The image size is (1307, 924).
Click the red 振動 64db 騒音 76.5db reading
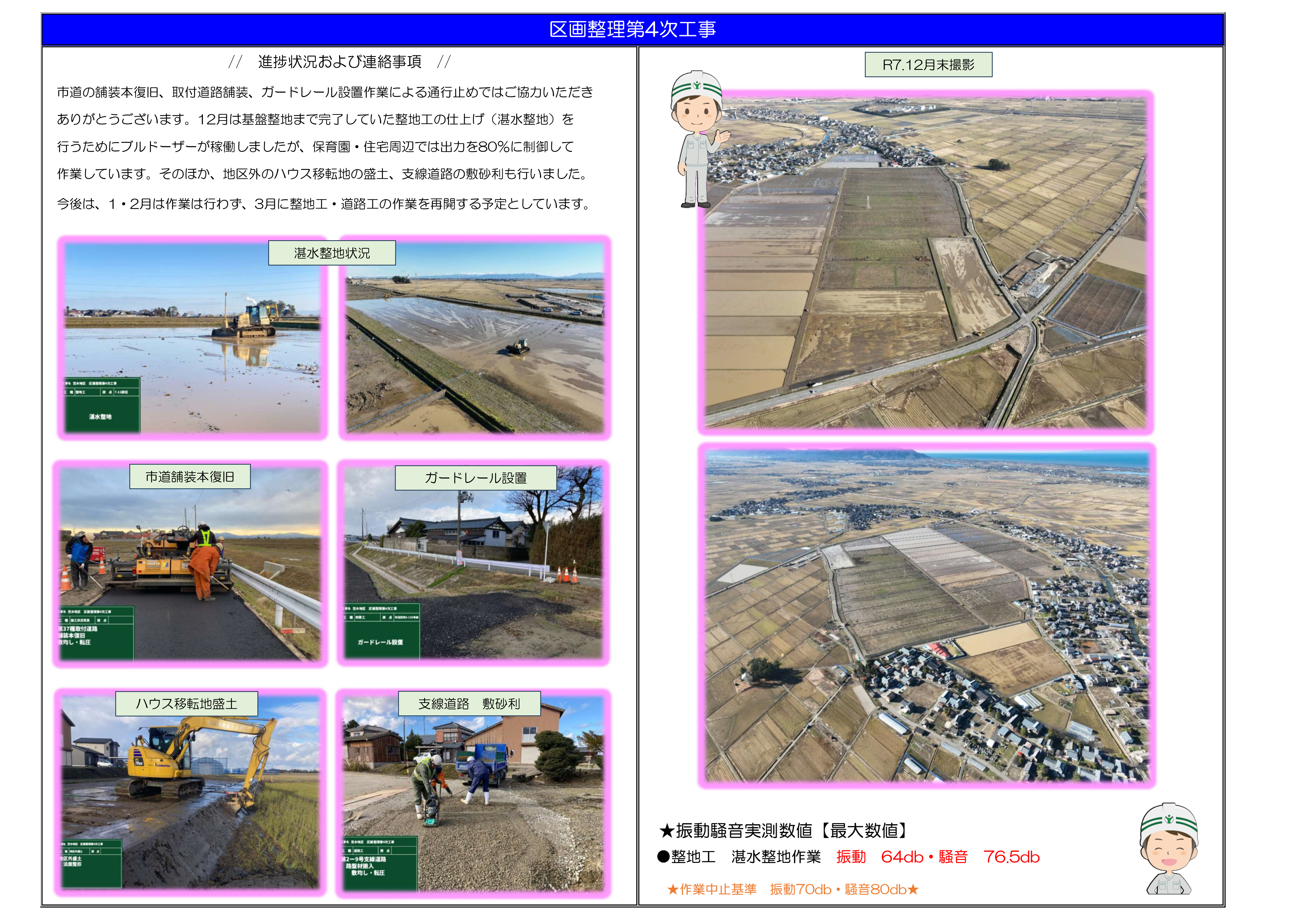pyautogui.click(x=938, y=857)
